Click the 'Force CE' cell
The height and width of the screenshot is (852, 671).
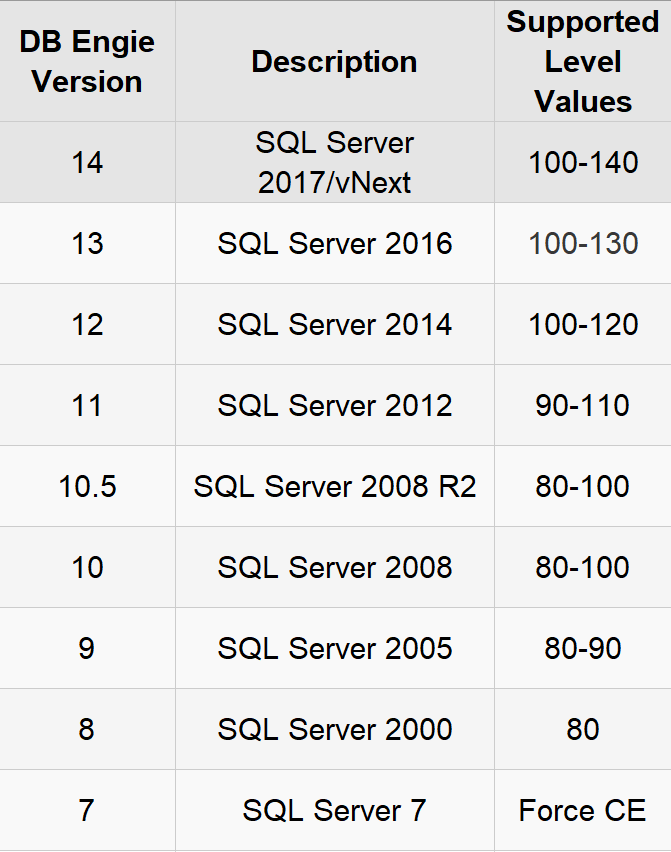583,810
